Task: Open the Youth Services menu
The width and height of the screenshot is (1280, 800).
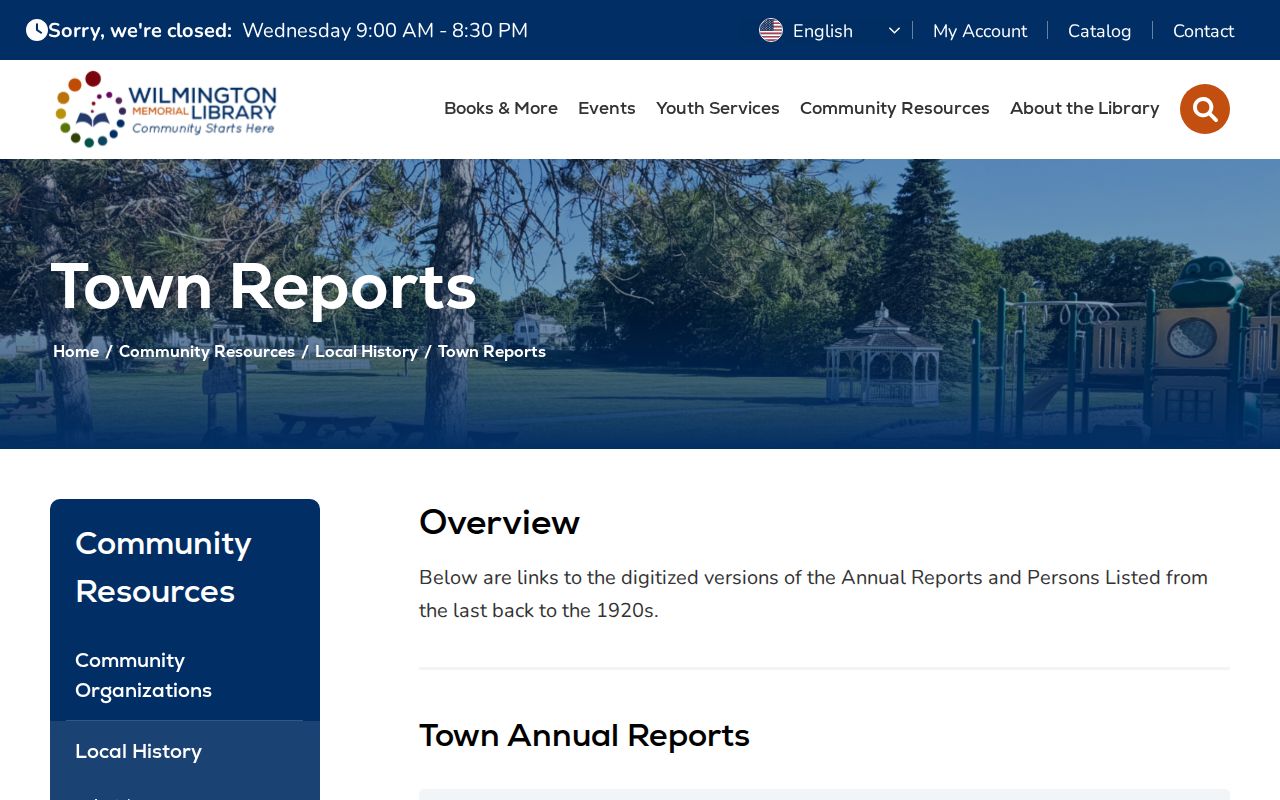Action: (718, 108)
